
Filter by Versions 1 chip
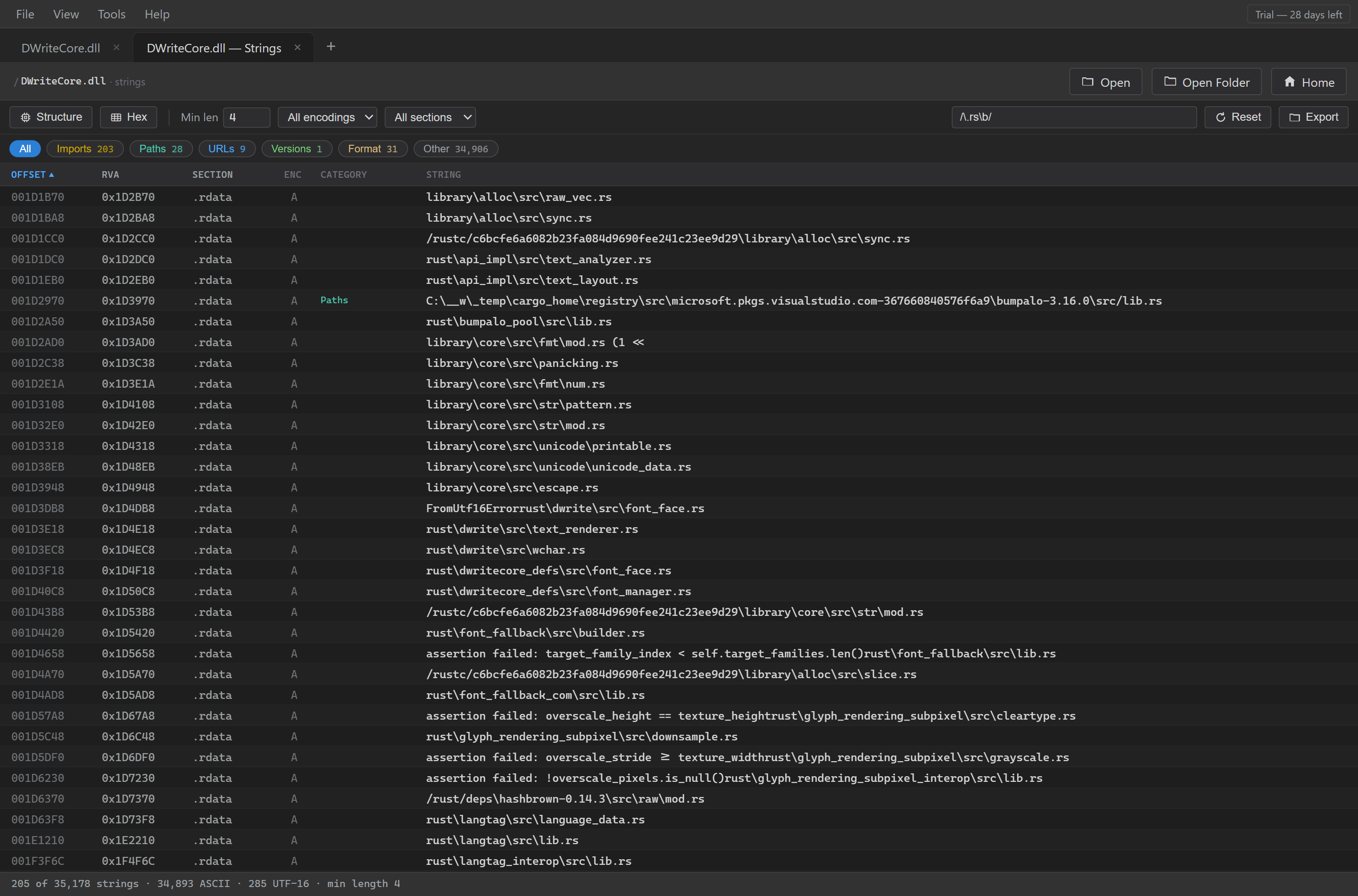(x=297, y=149)
